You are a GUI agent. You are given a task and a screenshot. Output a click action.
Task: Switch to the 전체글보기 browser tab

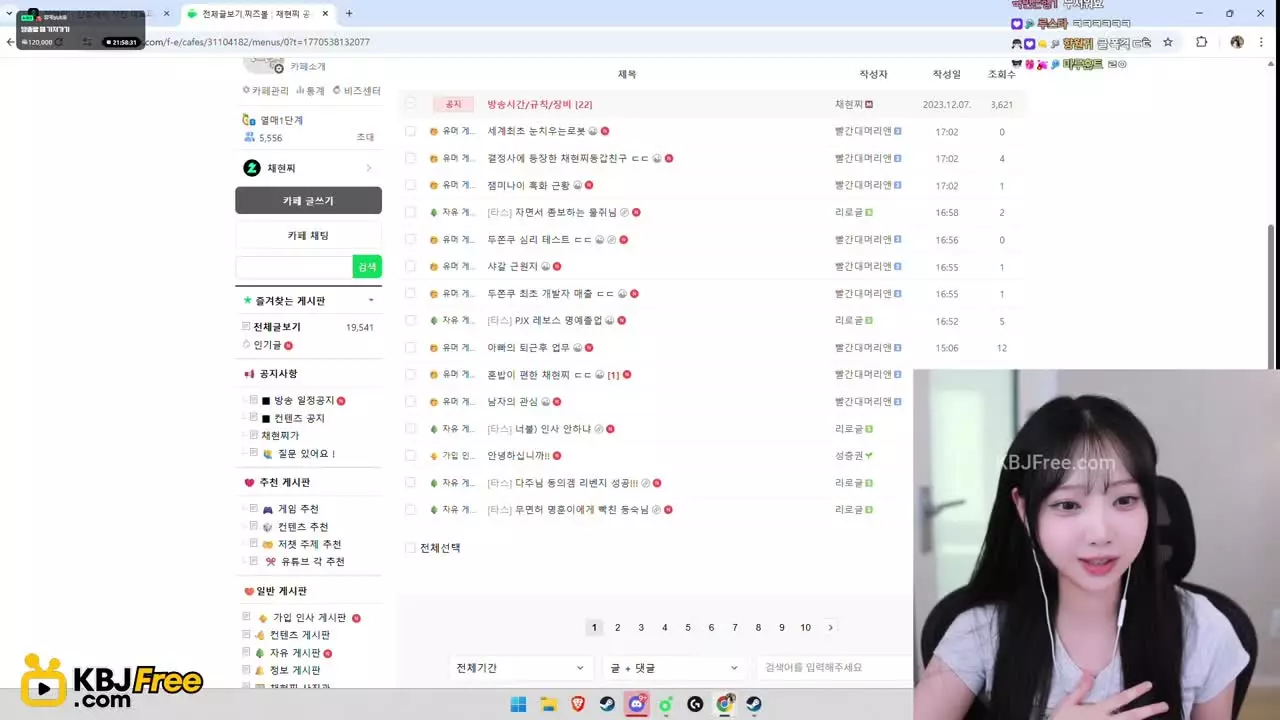tap(258, 13)
